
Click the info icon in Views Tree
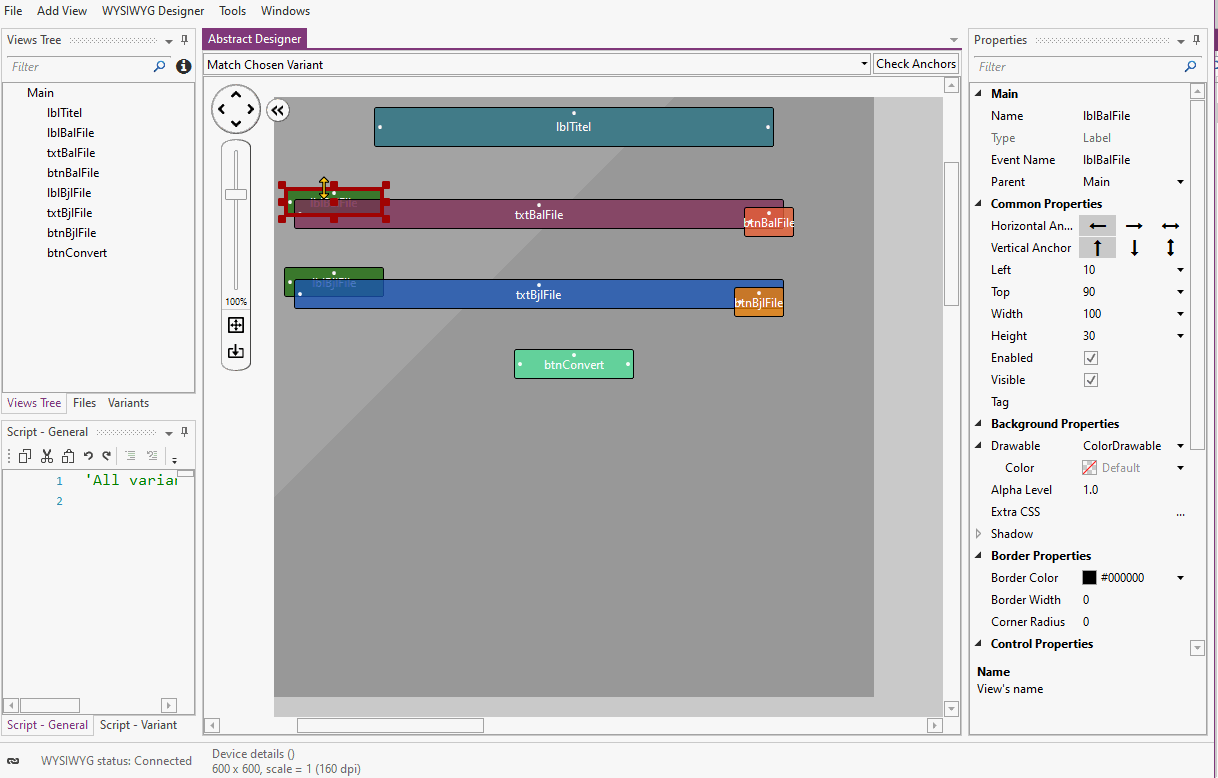click(x=184, y=67)
